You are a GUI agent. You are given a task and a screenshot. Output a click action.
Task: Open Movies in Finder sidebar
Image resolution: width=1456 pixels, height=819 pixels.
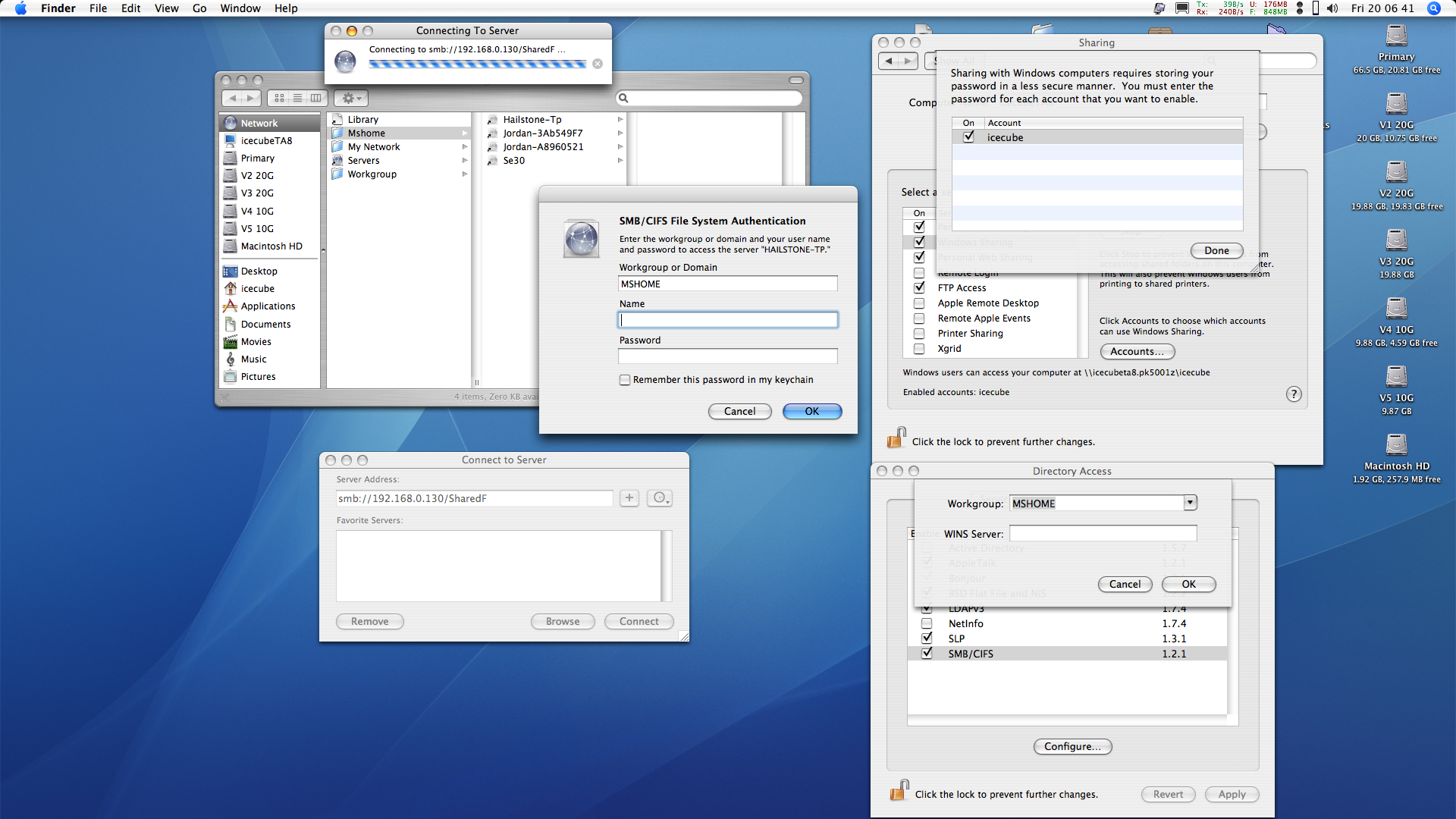(x=270, y=342)
